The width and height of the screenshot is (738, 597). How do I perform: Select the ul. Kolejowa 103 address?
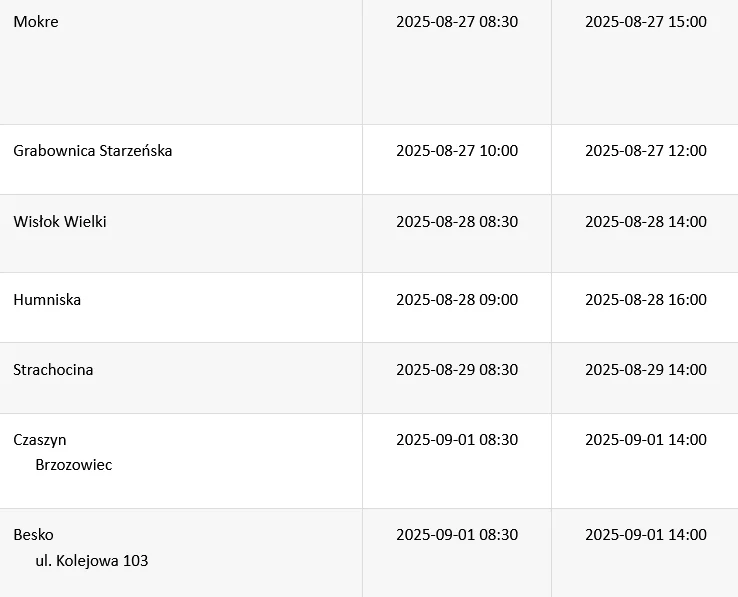pyautogui.click(x=92, y=561)
